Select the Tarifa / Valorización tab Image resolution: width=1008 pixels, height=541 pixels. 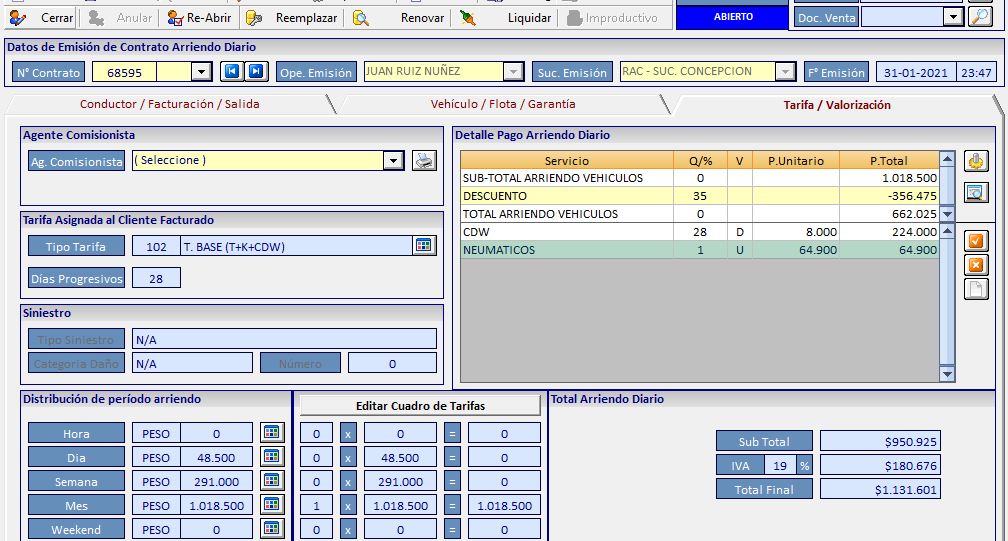point(836,105)
